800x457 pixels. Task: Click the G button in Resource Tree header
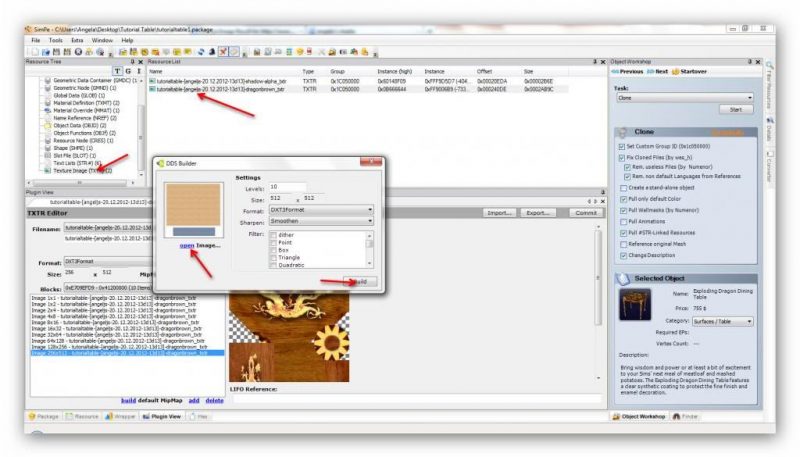[x=127, y=71]
